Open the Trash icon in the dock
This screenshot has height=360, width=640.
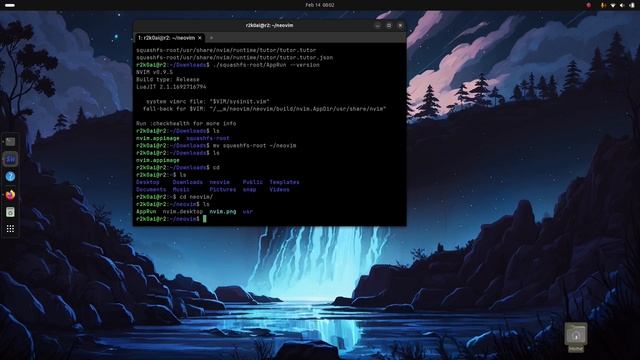click(x=10, y=212)
